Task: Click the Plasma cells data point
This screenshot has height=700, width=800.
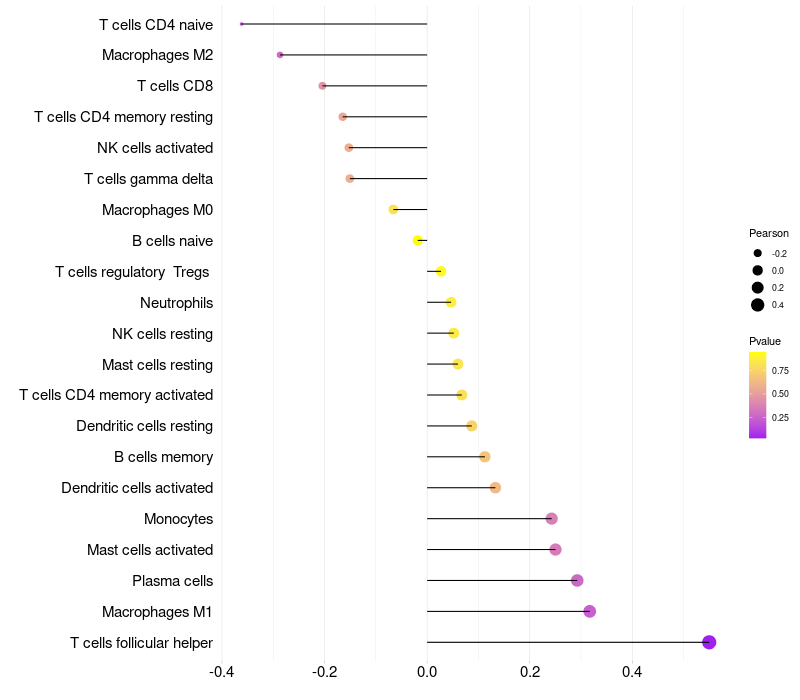Action: tap(577, 581)
